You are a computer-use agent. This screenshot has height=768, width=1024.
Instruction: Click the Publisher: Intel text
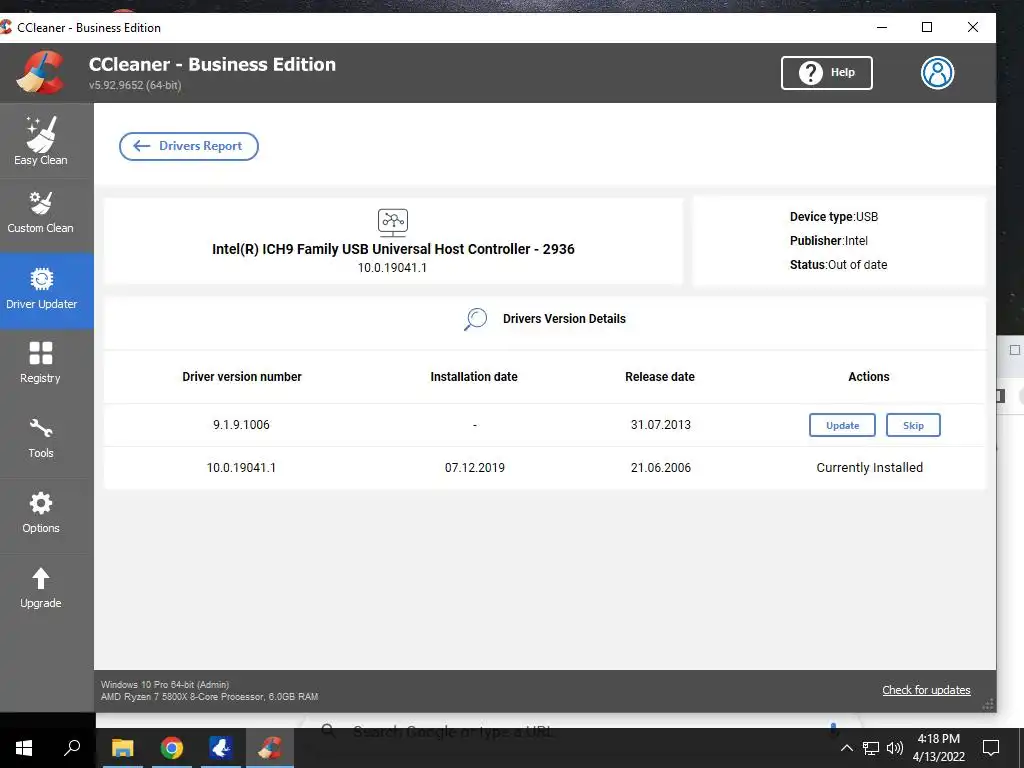(828, 240)
